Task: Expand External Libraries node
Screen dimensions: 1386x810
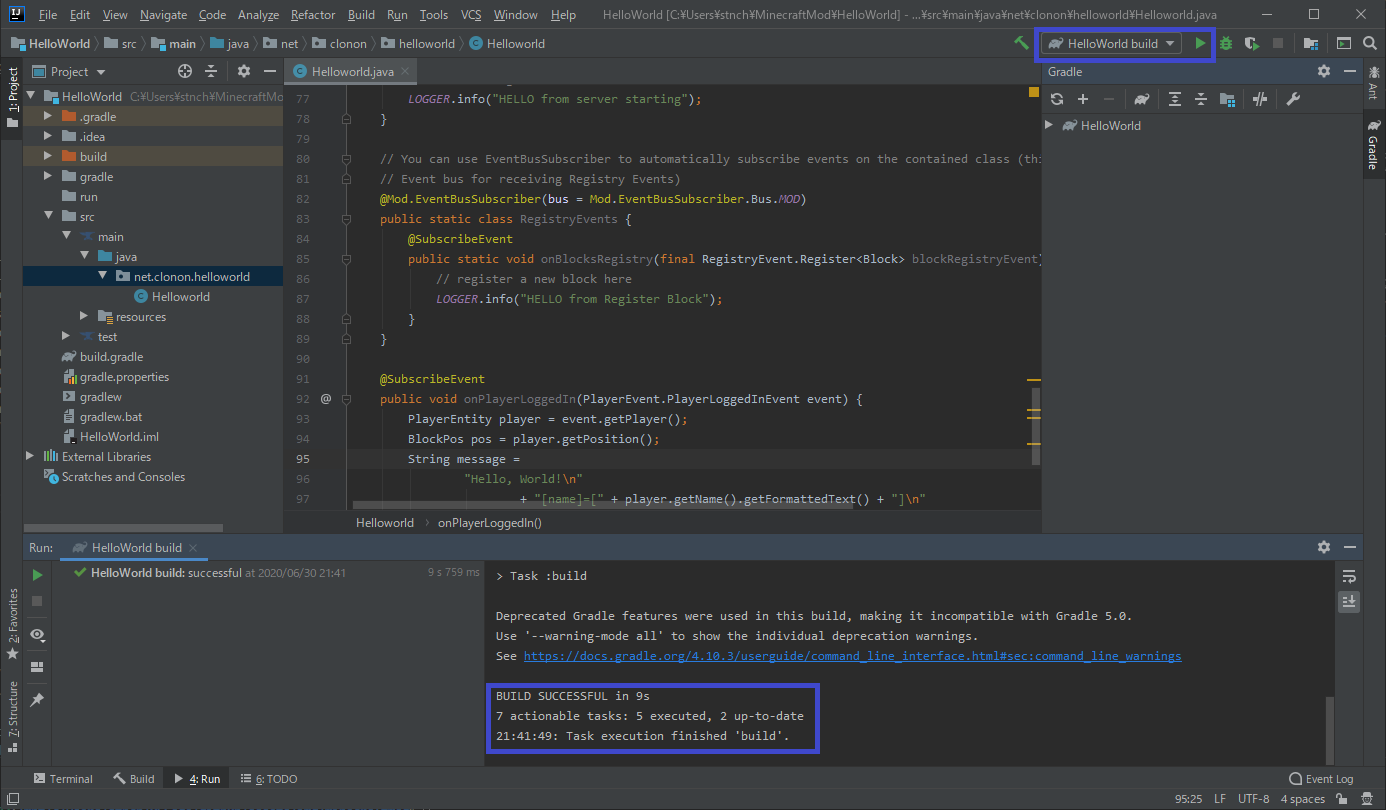Action: coord(30,457)
